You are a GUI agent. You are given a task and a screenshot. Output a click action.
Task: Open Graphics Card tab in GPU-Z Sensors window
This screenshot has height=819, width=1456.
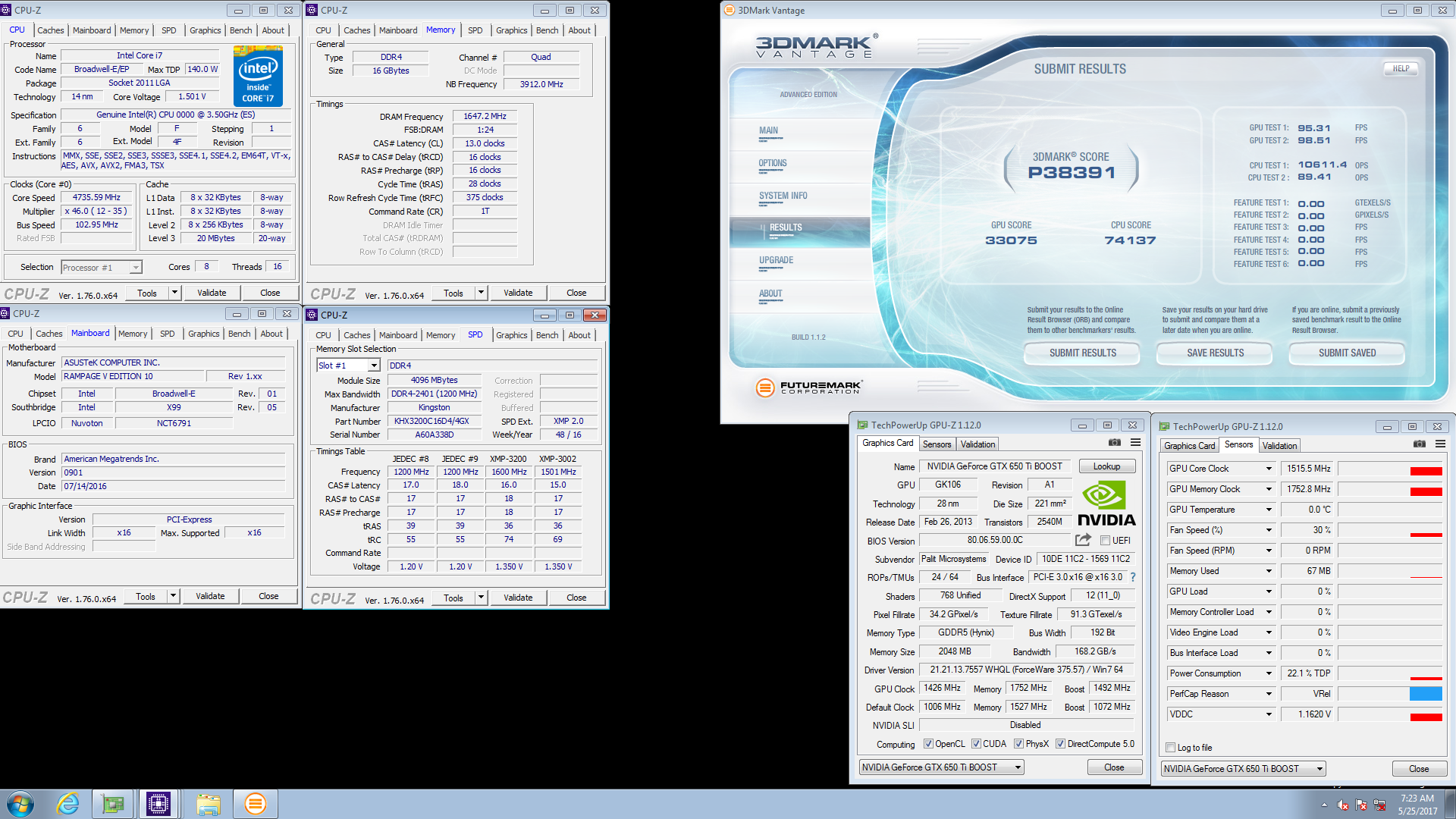(1189, 446)
